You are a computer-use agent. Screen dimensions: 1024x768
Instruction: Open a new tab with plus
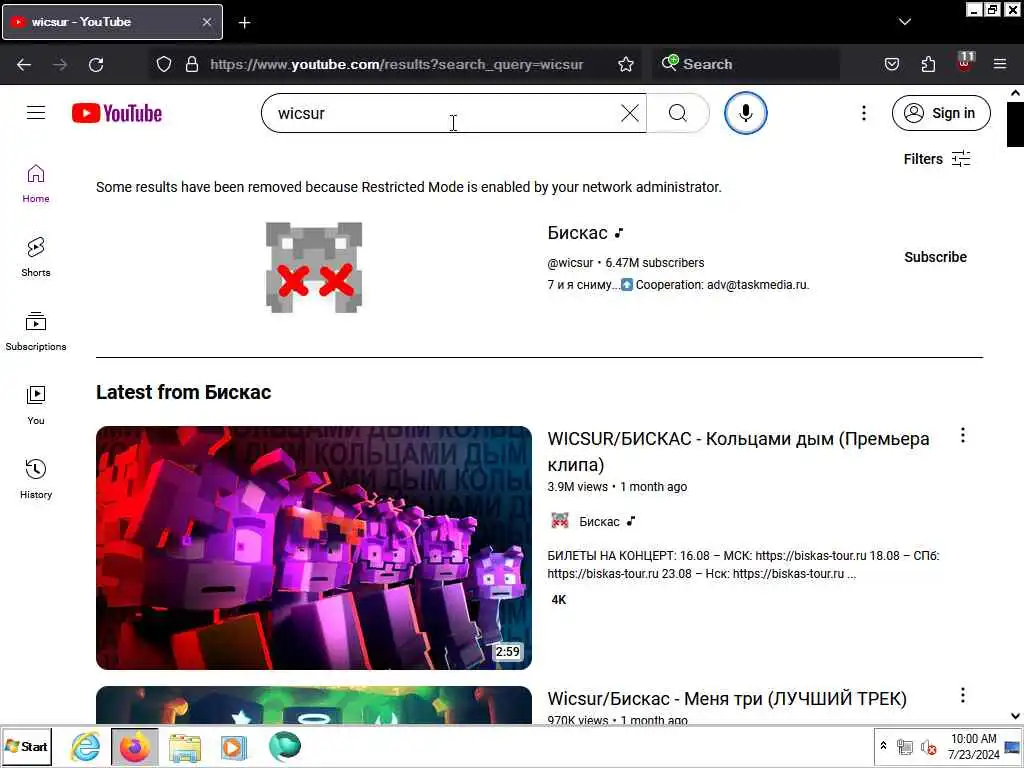point(244,22)
